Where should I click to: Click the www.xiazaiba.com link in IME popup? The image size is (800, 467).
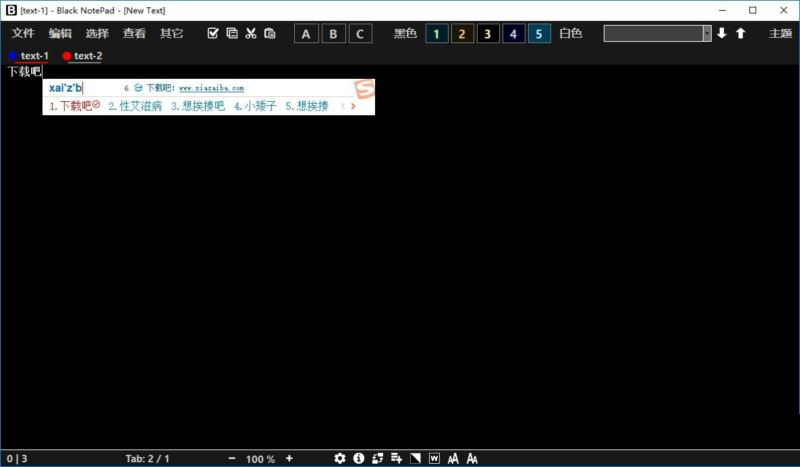point(211,88)
